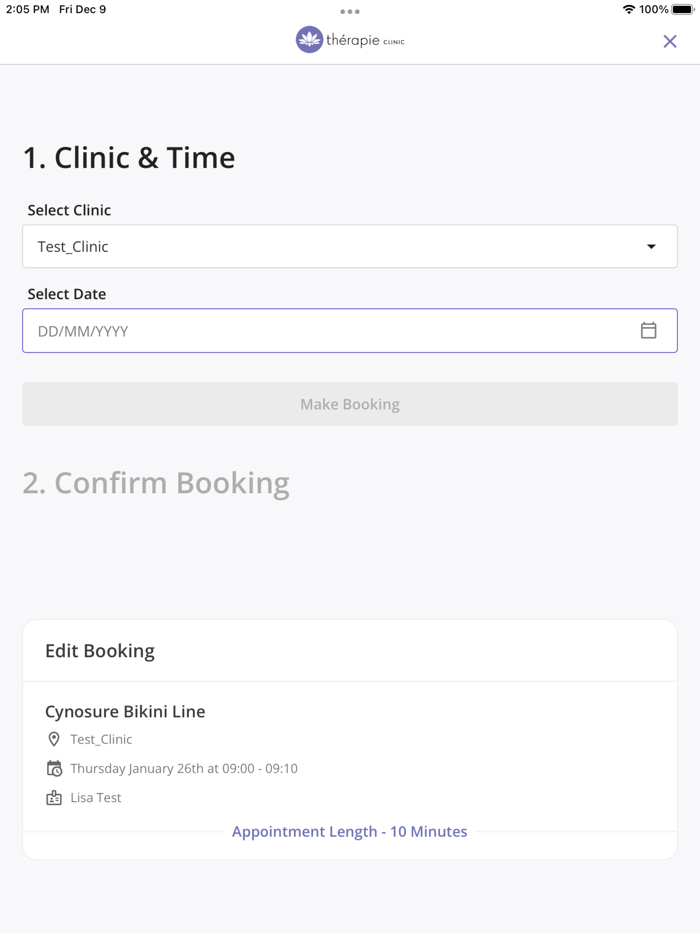Viewport: 700px width, 934px height.
Task: Click Fri Dec 9 in the status bar
Action: [x=82, y=9]
